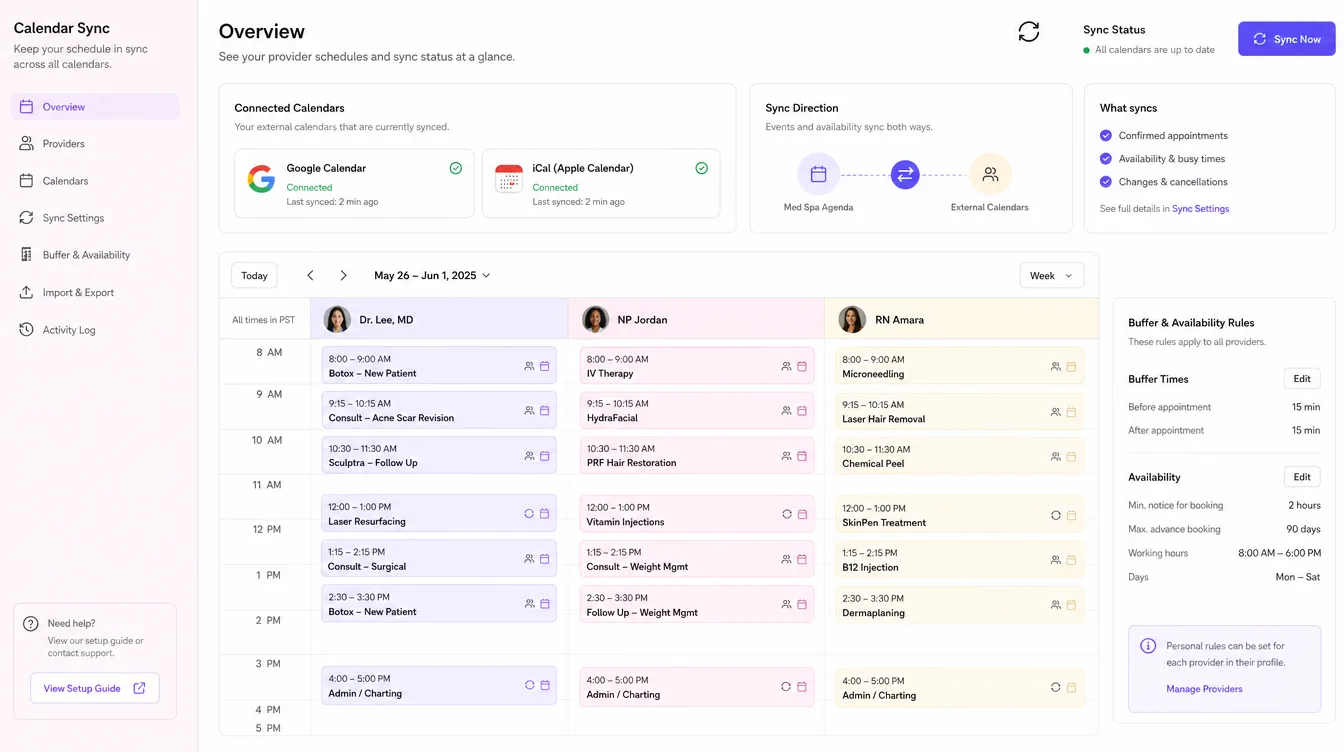This screenshot has height=752, width=1344.
Task: Go to previous week arrow
Action: pos(310,275)
